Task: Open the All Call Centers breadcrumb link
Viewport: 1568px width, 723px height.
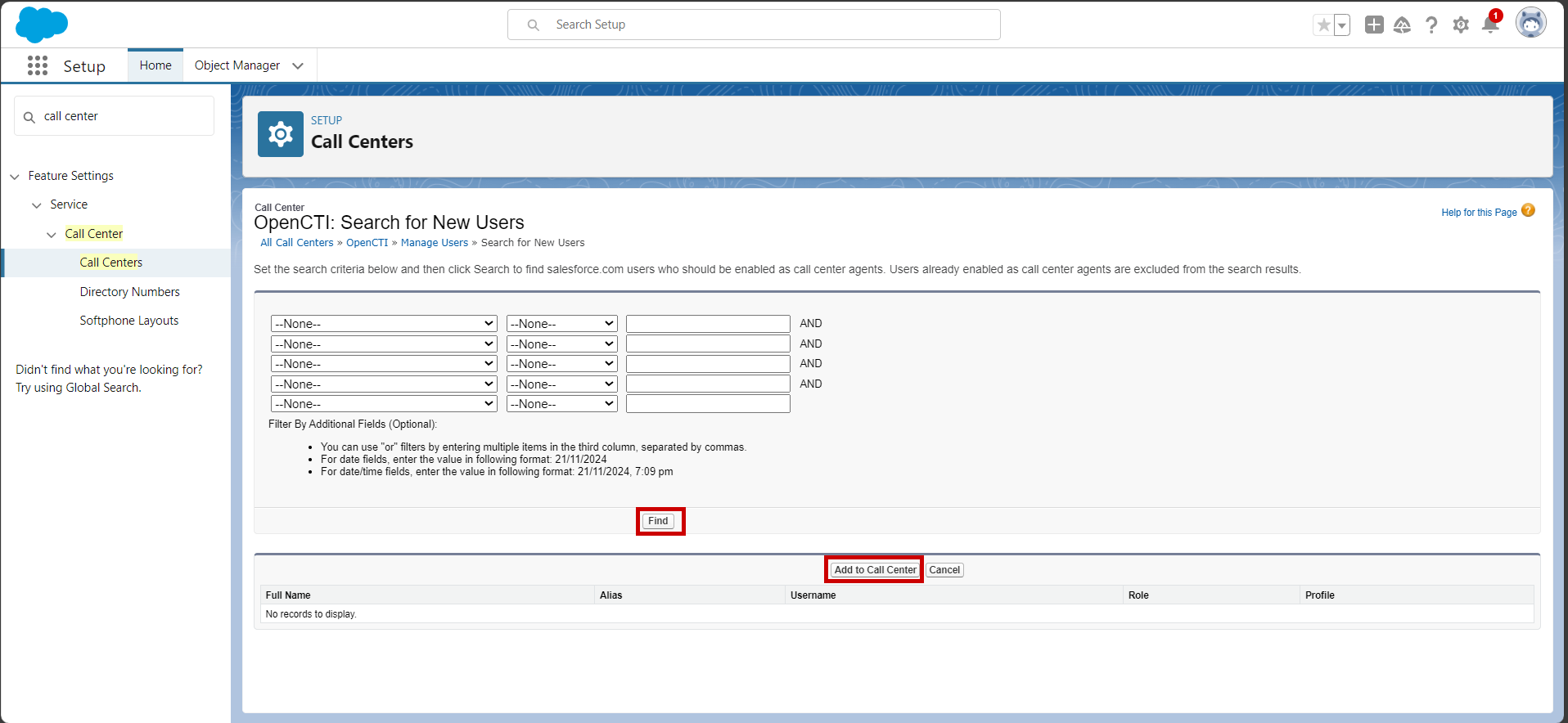Action: coord(297,243)
